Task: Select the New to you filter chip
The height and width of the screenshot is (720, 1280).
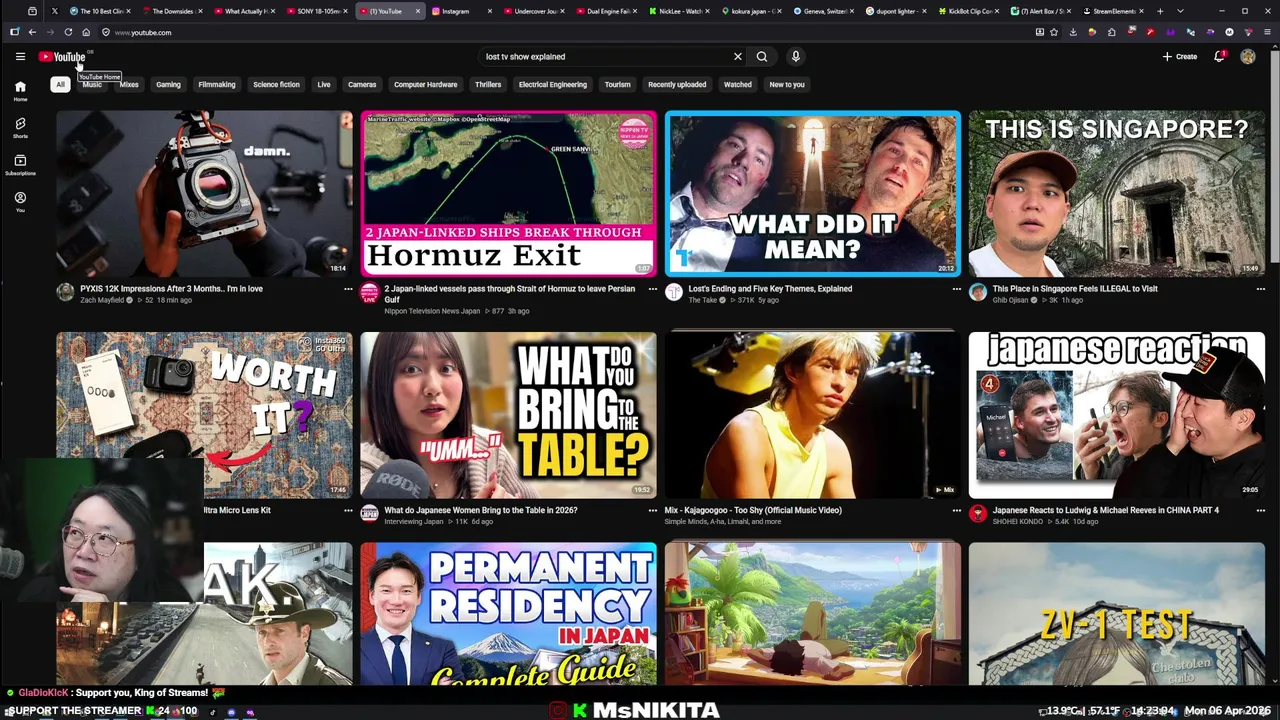Action: coord(787,85)
